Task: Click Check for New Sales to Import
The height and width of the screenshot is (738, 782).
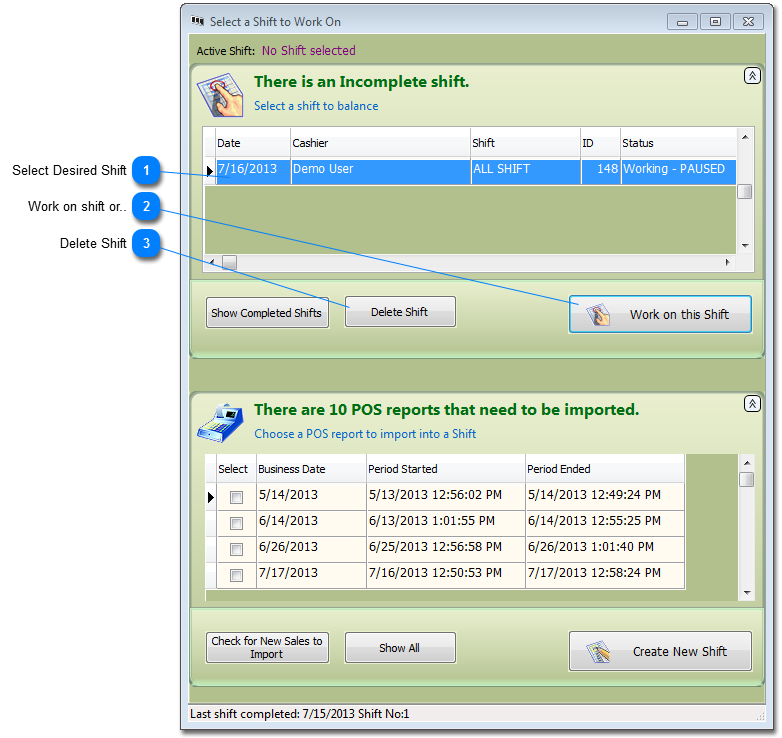Action: (x=266, y=648)
